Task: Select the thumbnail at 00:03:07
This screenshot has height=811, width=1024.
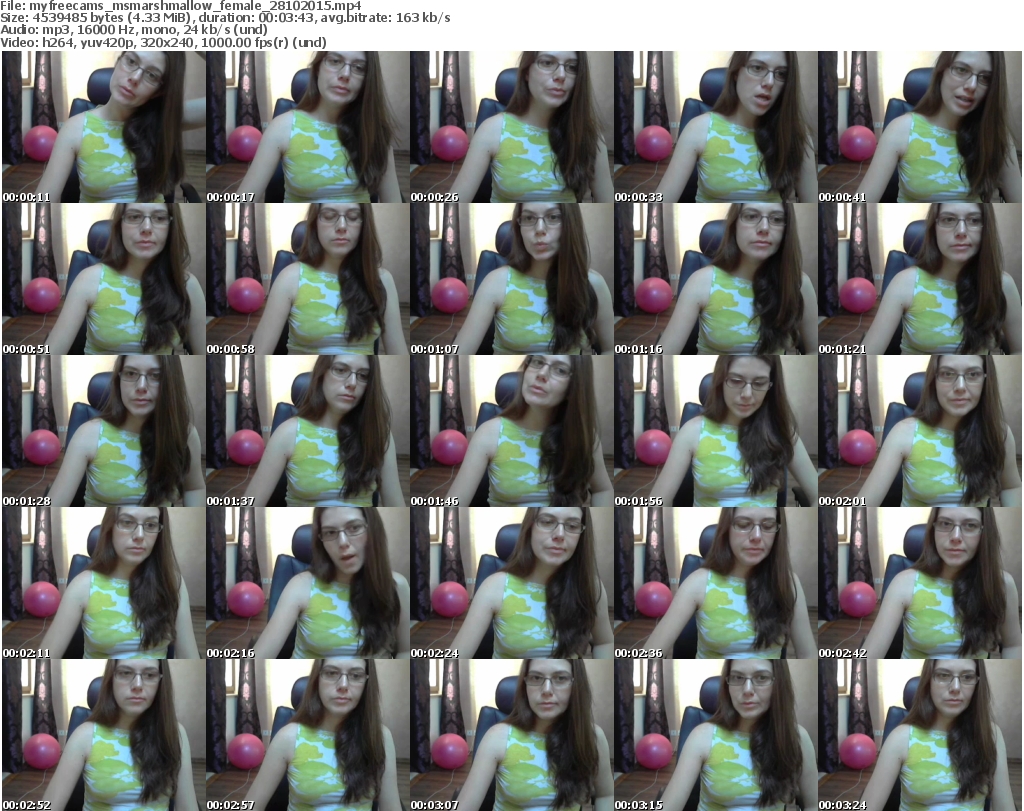Action: click(x=511, y=735)
